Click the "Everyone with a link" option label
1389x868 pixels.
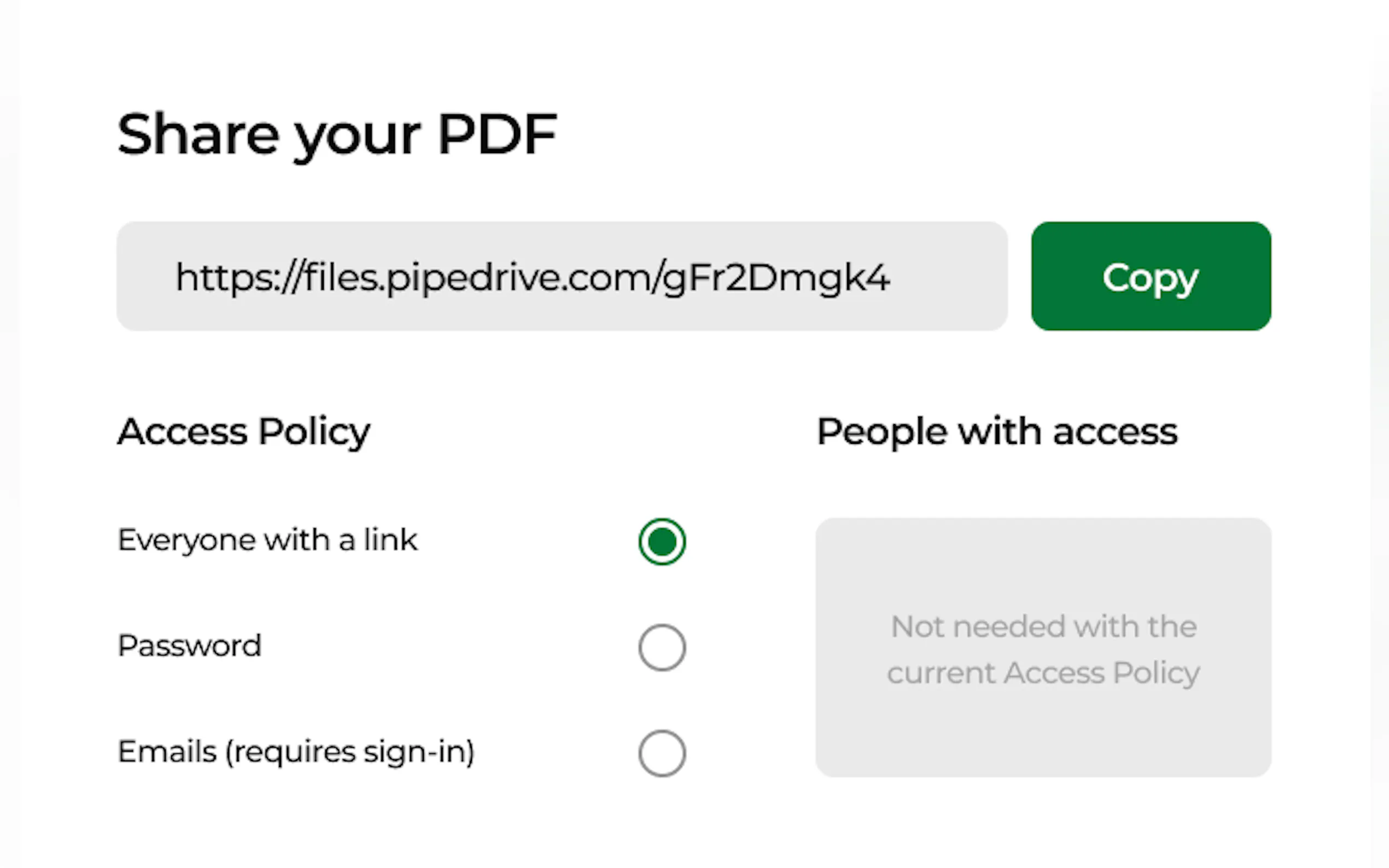(267, 540)
